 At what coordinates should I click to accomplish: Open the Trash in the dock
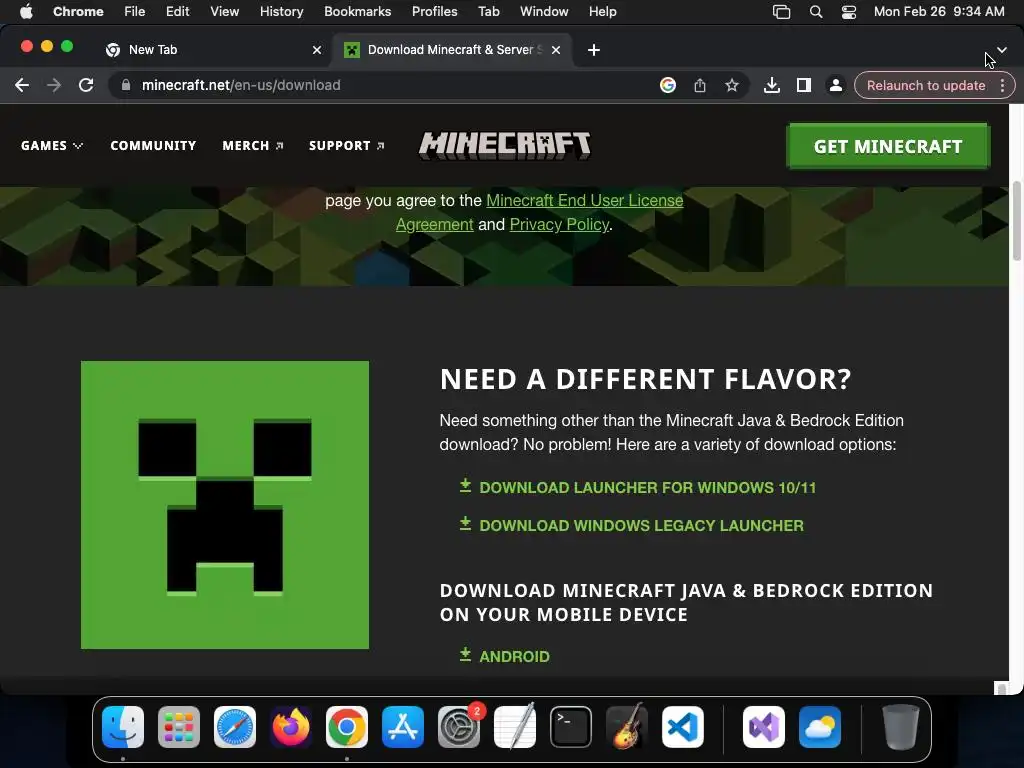(x=901, y=727)
